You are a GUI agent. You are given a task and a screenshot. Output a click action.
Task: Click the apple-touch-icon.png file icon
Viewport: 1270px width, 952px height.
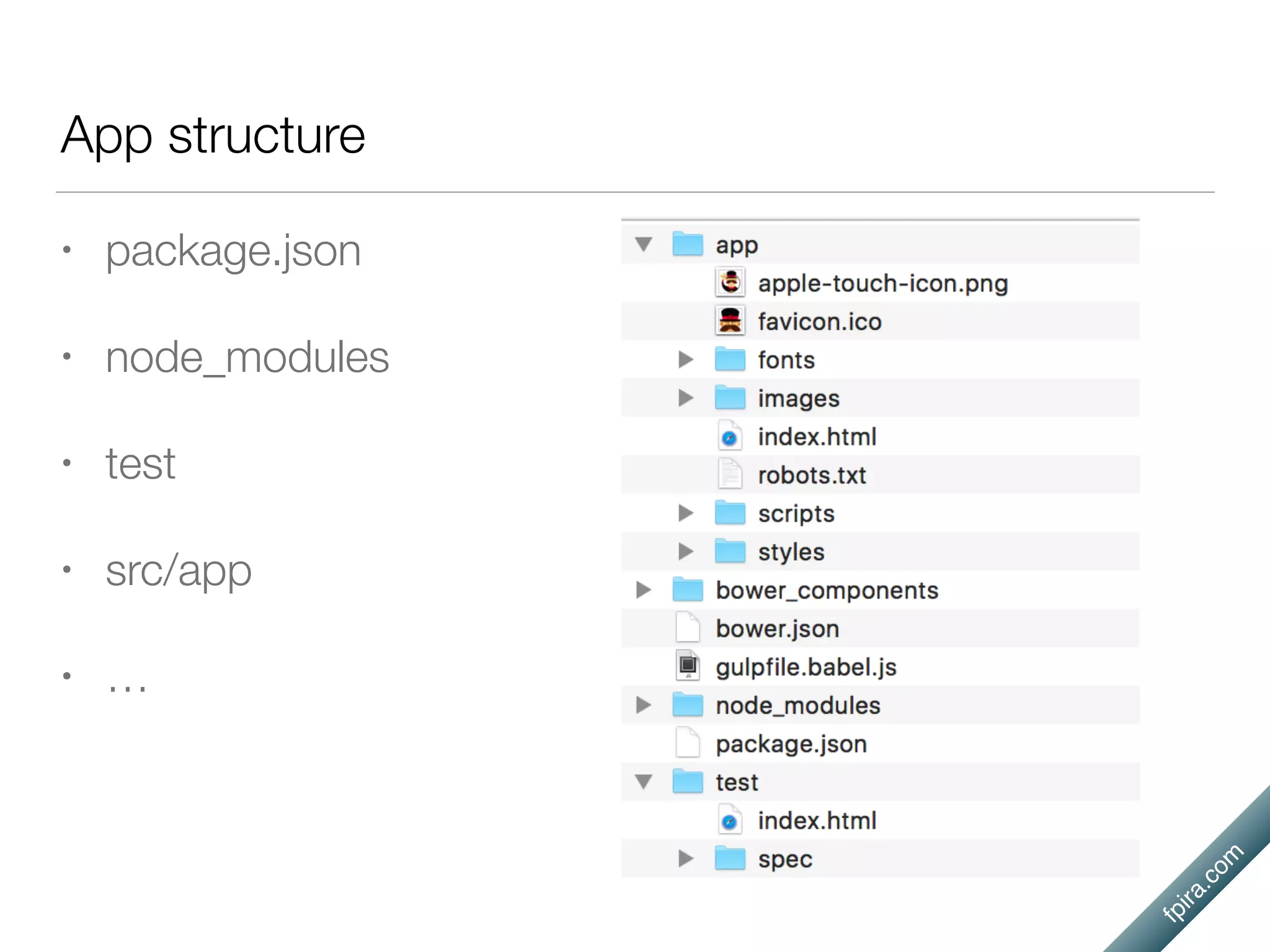coord(730,283)
